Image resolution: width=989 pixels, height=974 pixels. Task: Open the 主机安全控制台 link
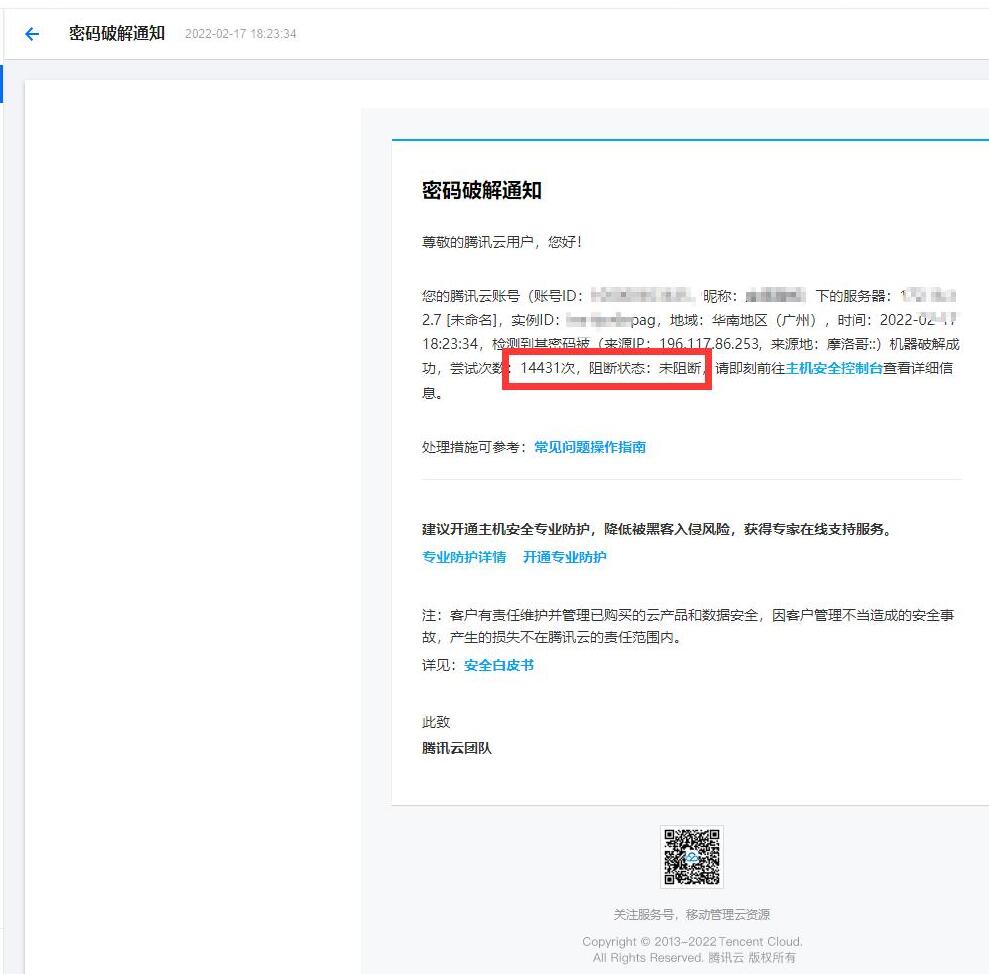click(x=833, y=368)
